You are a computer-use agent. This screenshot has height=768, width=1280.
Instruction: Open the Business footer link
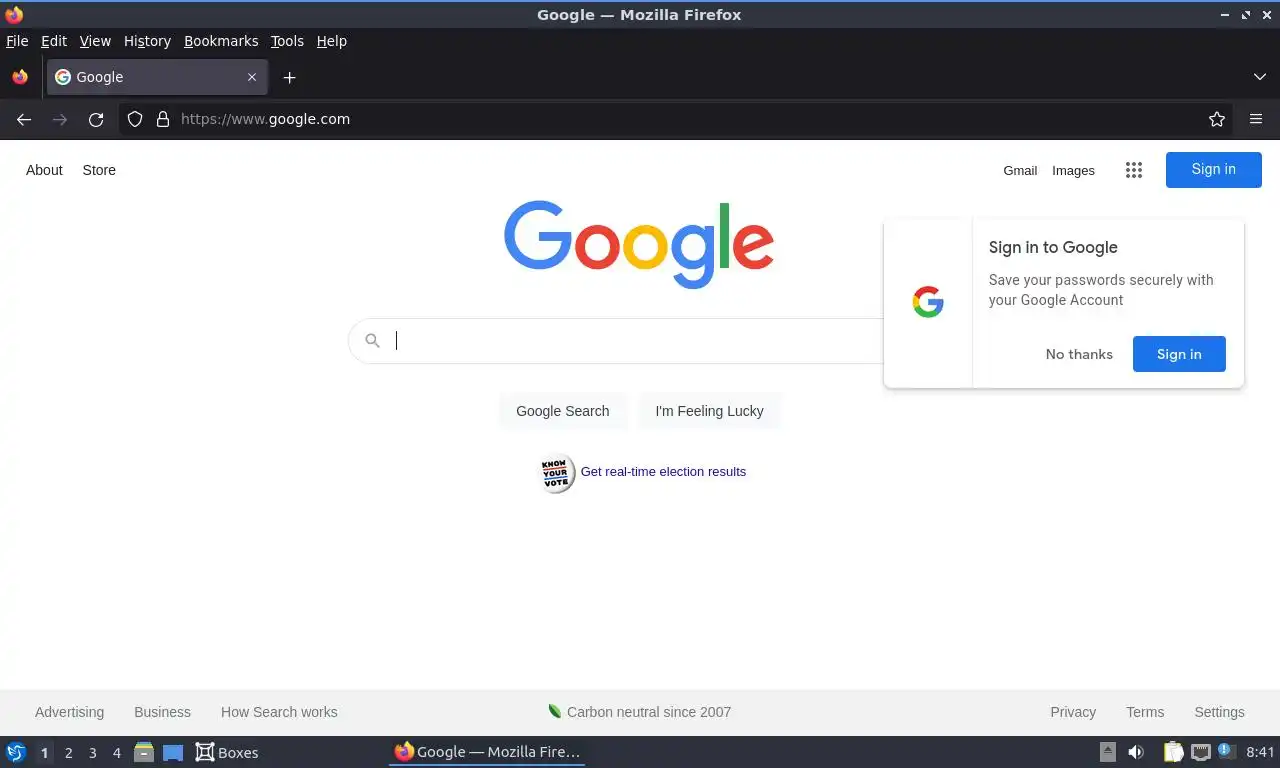162,712
